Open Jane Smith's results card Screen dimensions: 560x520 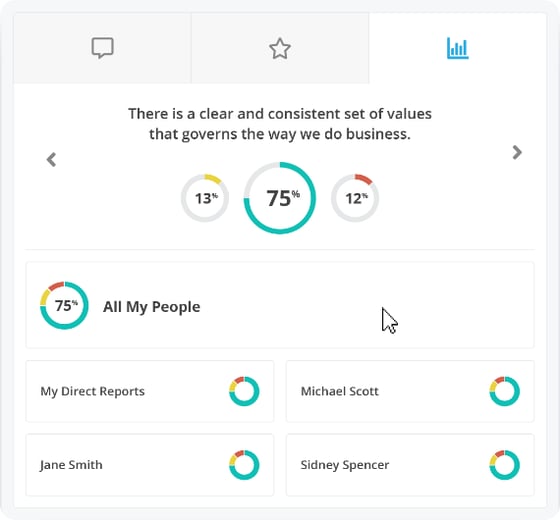(150, 465)
